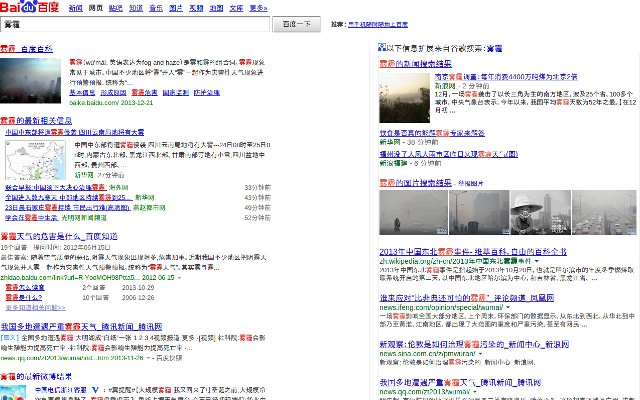Open 新浪福建 news link about 福州
Image resolution: width=640 pixels, height=400 pixels.
449,154
